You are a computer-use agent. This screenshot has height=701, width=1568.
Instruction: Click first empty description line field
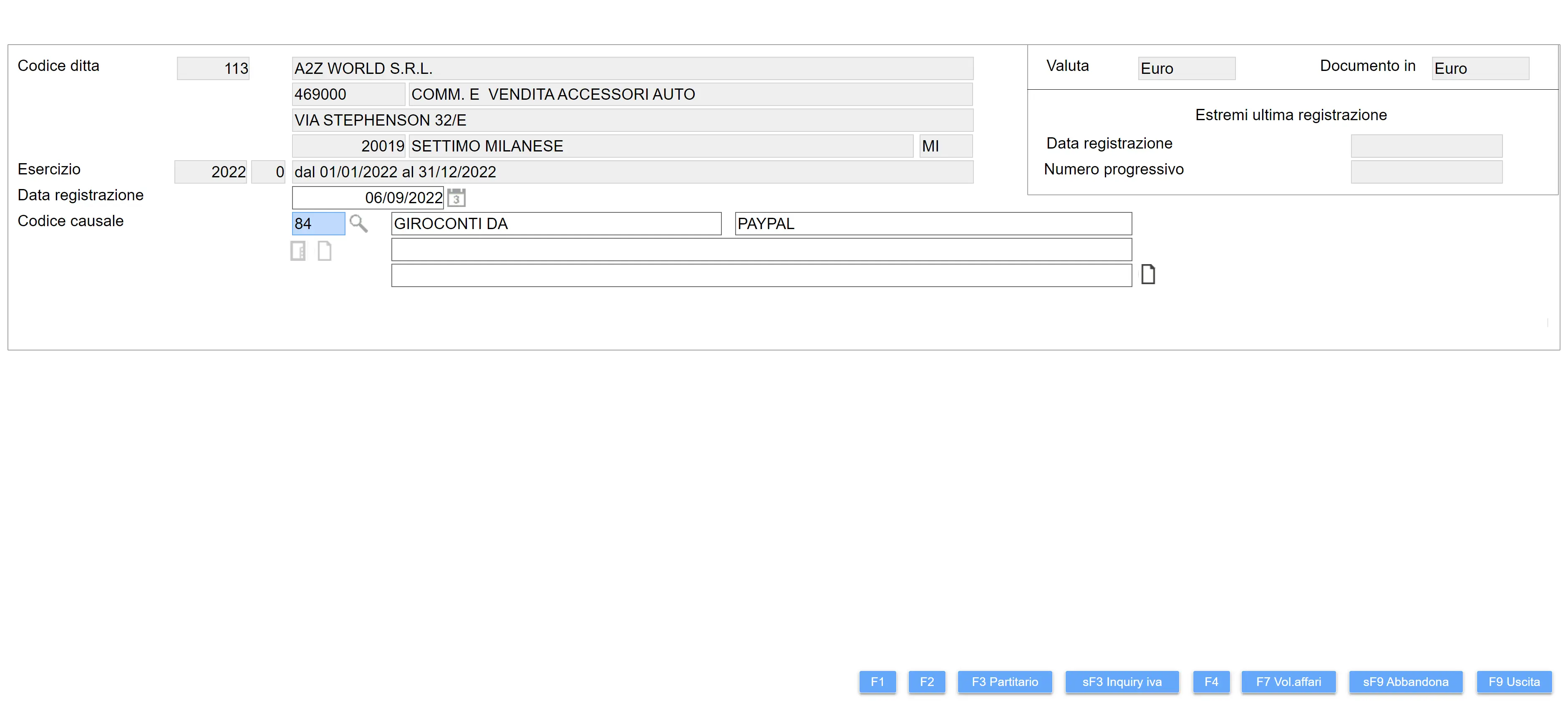(761, 250)
